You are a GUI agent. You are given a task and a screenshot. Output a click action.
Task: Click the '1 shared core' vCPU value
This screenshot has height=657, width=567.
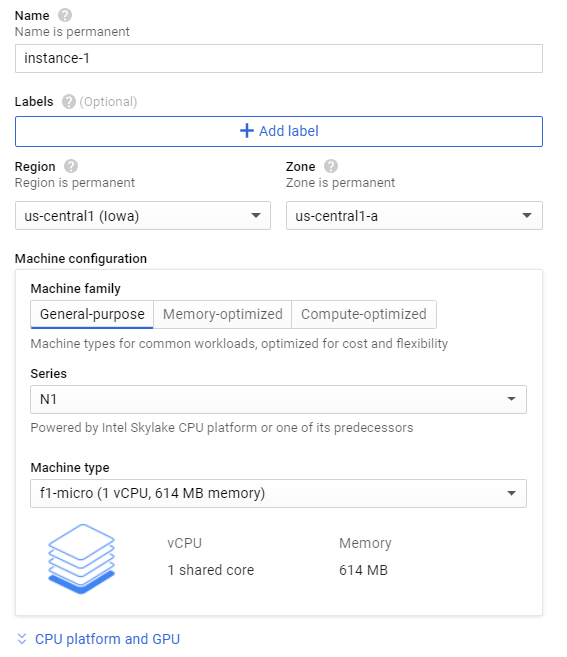point(211,570)
